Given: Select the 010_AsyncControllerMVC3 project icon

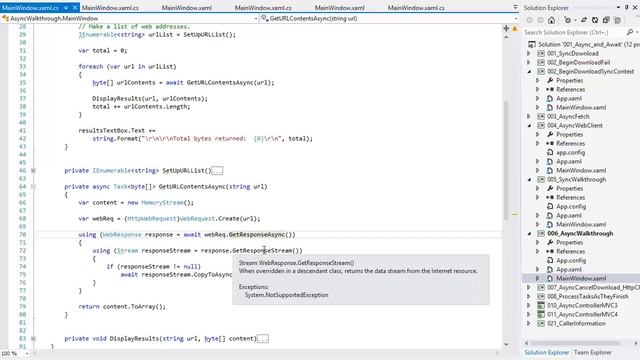Looking at the screenshot, I should 541,305.
